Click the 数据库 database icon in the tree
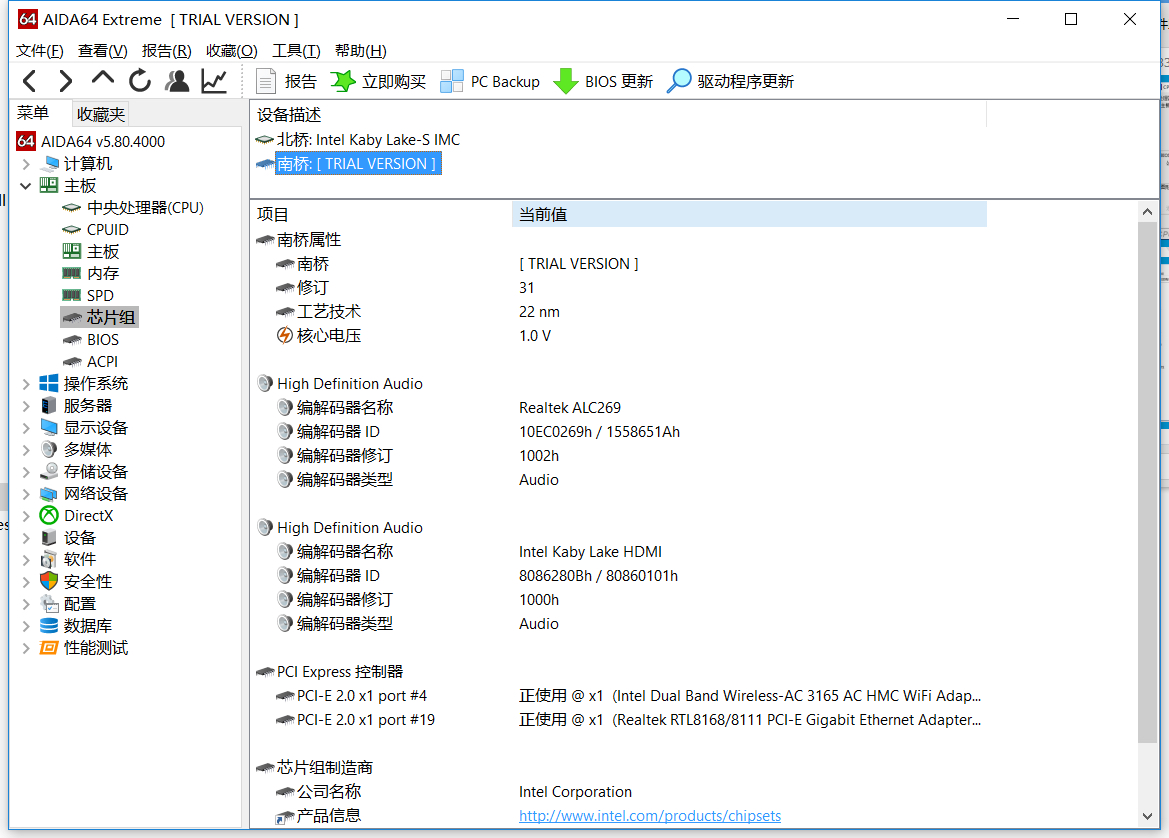This screenshot has width=1169, height=838. 48,626
